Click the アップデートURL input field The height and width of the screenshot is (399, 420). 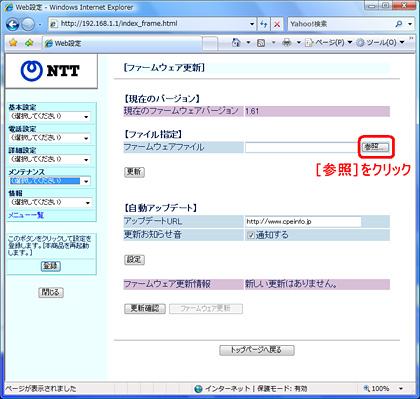(303, 221)
